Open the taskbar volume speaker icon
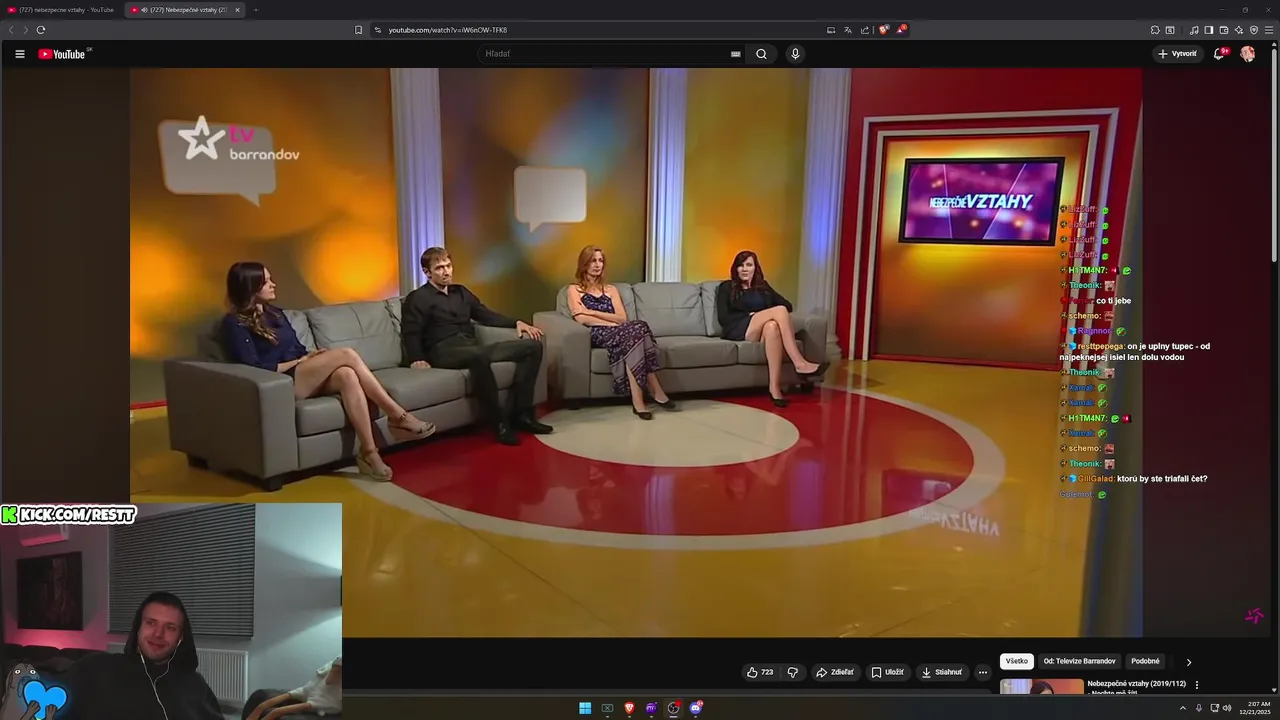This screenshot has height=720, width=1280. click(x=1228, y=708)
